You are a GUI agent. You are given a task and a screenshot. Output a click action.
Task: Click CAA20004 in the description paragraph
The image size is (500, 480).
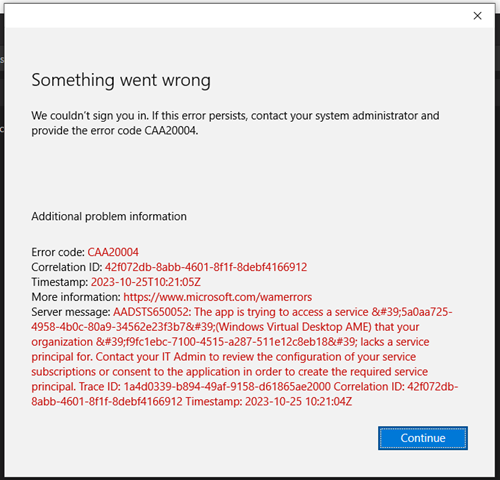pos(171,131)
